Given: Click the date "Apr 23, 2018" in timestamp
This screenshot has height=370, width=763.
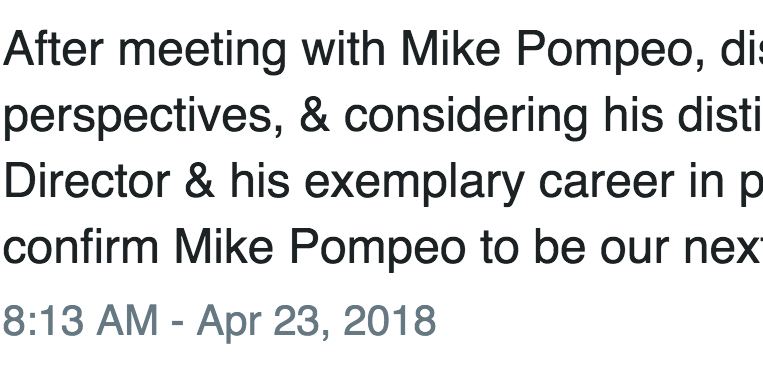Looking at the screenshot, I should click(316, 322).
